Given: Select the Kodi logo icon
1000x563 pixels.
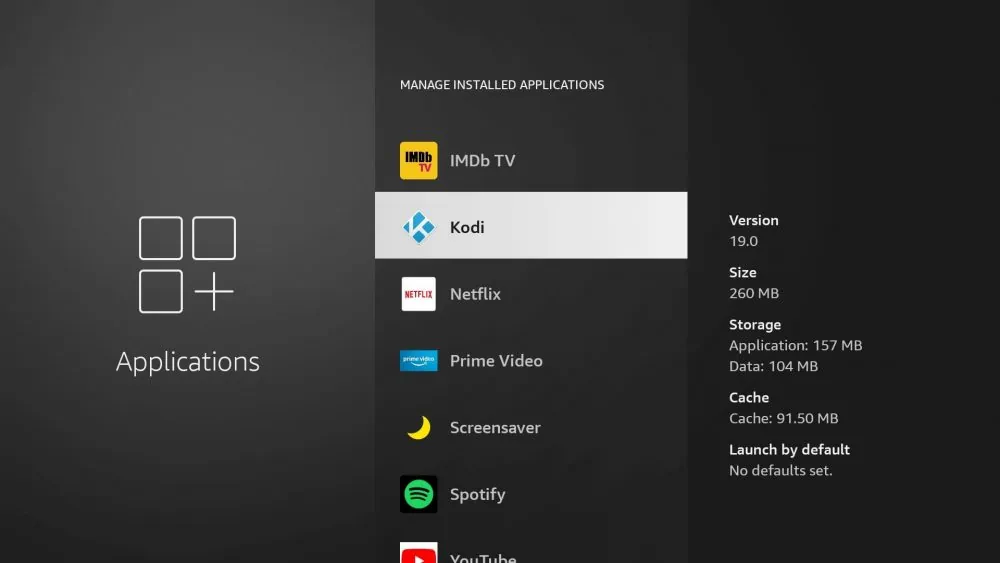Looking at the screenshot, I should pos(418,227).
